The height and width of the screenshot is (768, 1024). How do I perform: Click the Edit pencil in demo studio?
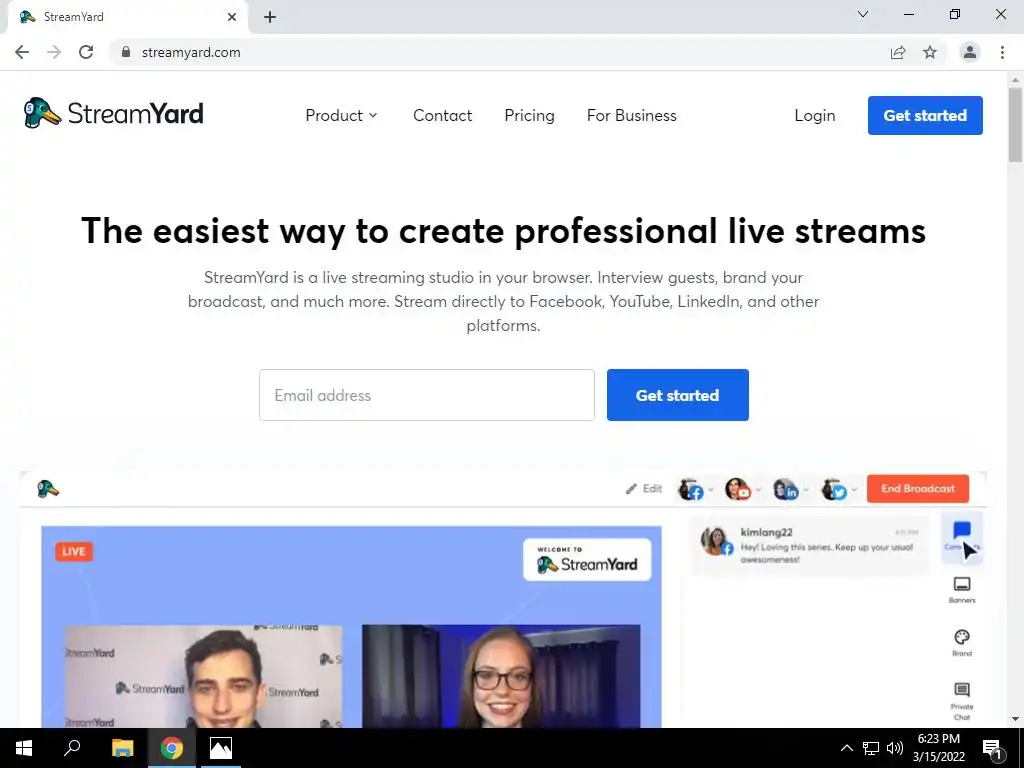[x=644, y=488]
